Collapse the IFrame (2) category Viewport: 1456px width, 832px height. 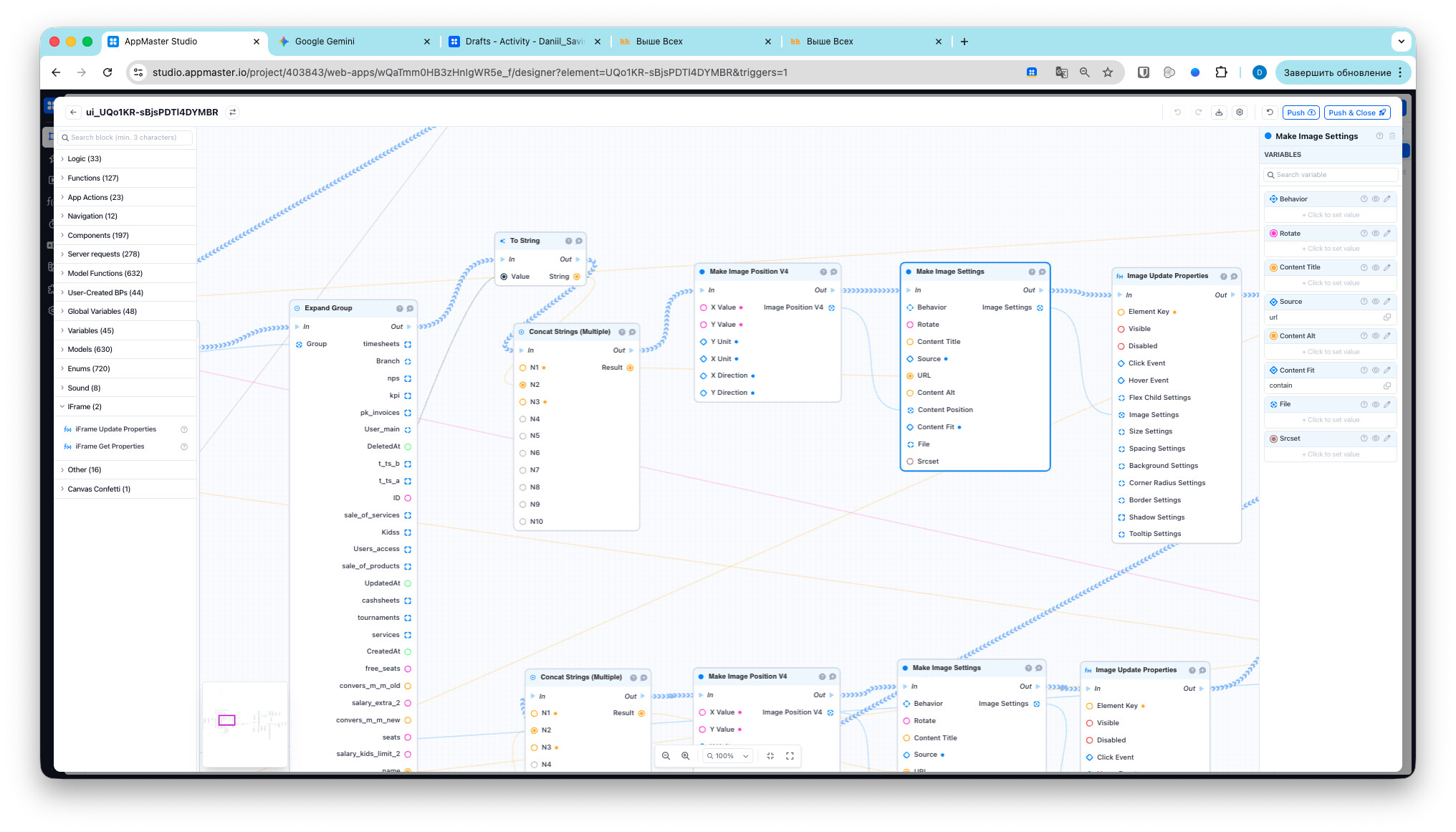tap(85, 406)
